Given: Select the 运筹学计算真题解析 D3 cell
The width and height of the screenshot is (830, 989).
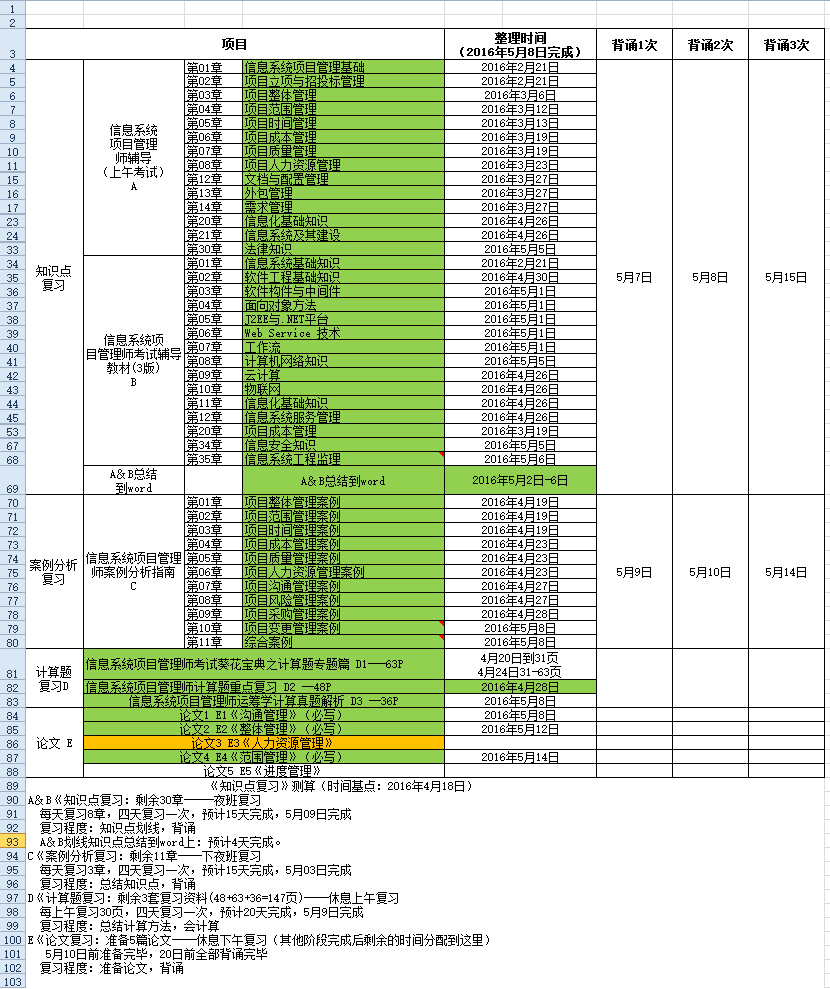Looking at the screenshot, I should click(x=264, y=702).
